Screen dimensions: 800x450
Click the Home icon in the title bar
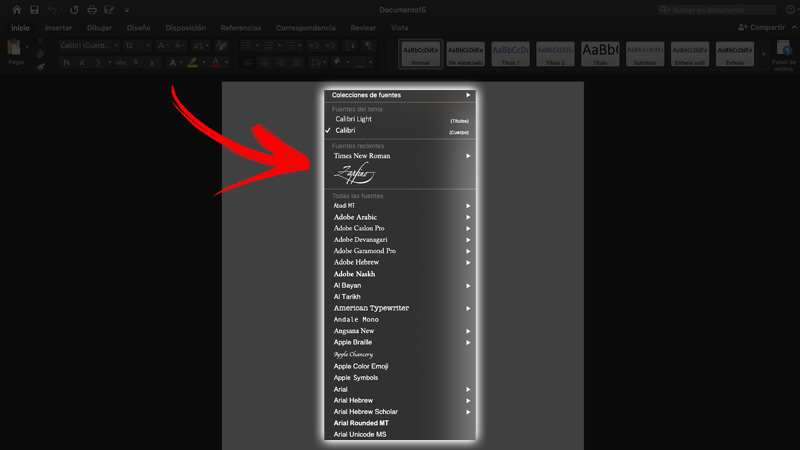[x=17, y=10]
